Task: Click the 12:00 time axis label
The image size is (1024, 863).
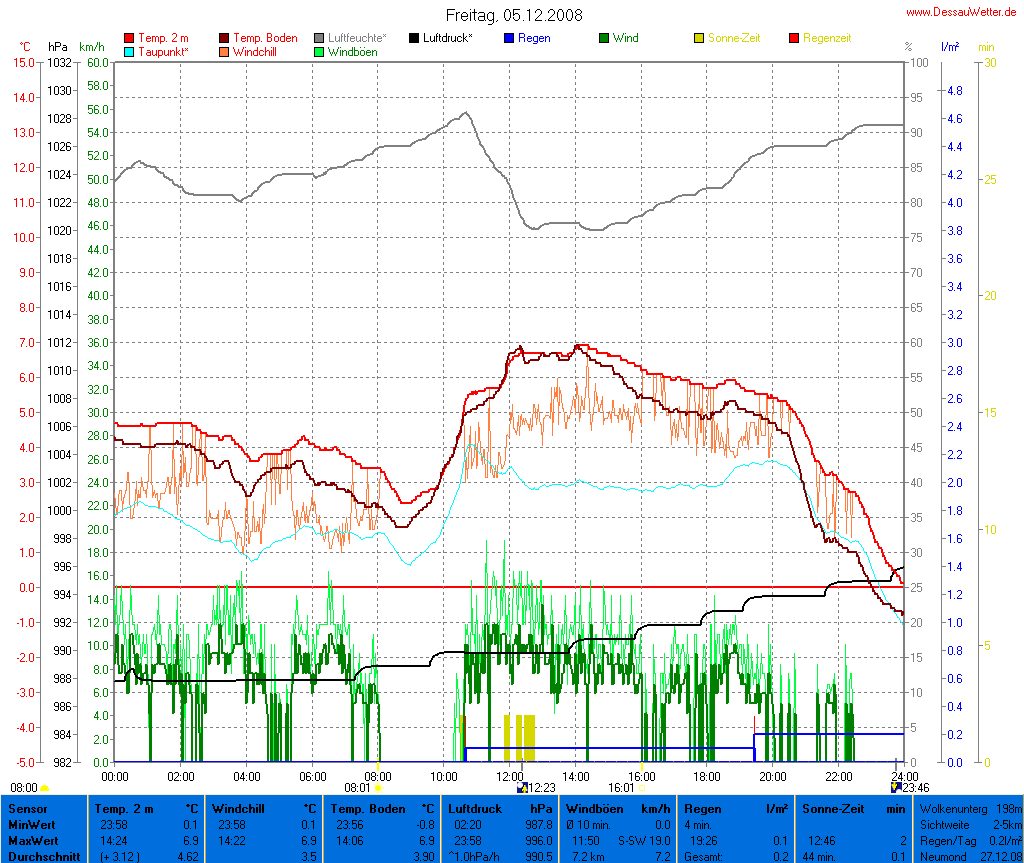Action: (509, 776)
